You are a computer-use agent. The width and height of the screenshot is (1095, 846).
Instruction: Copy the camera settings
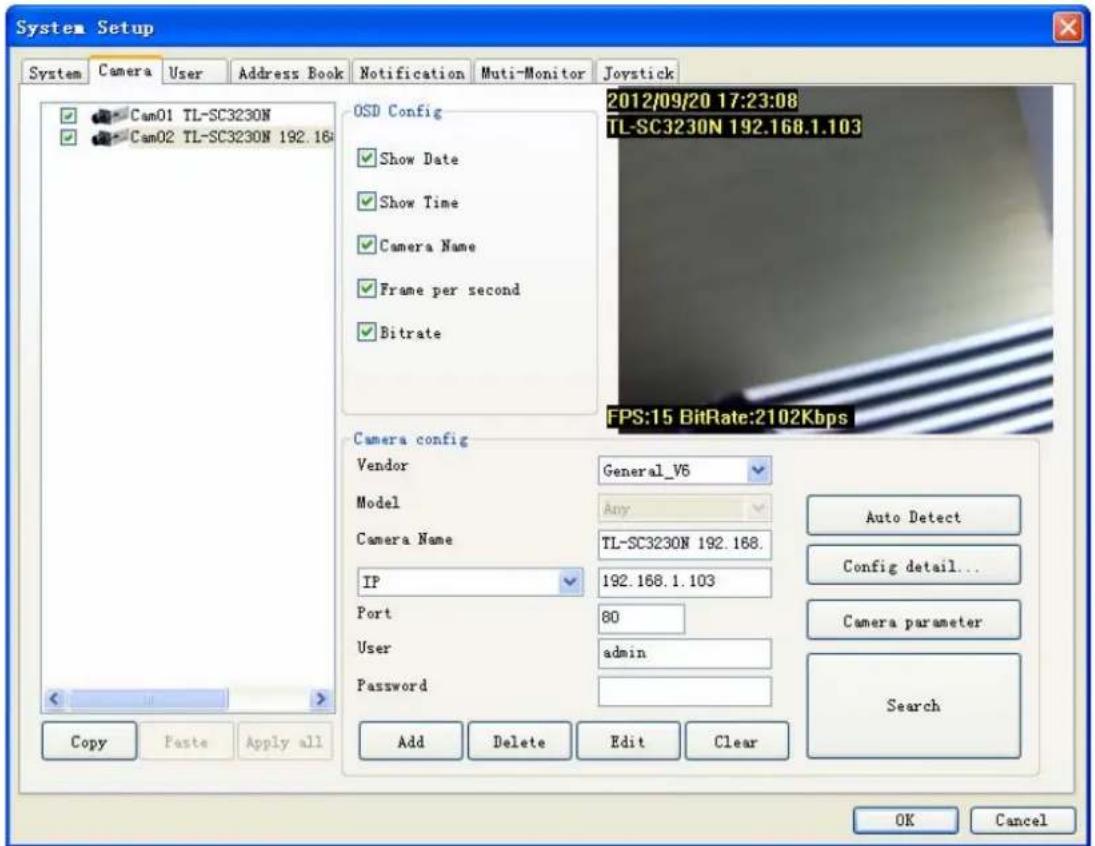[89, 741]
